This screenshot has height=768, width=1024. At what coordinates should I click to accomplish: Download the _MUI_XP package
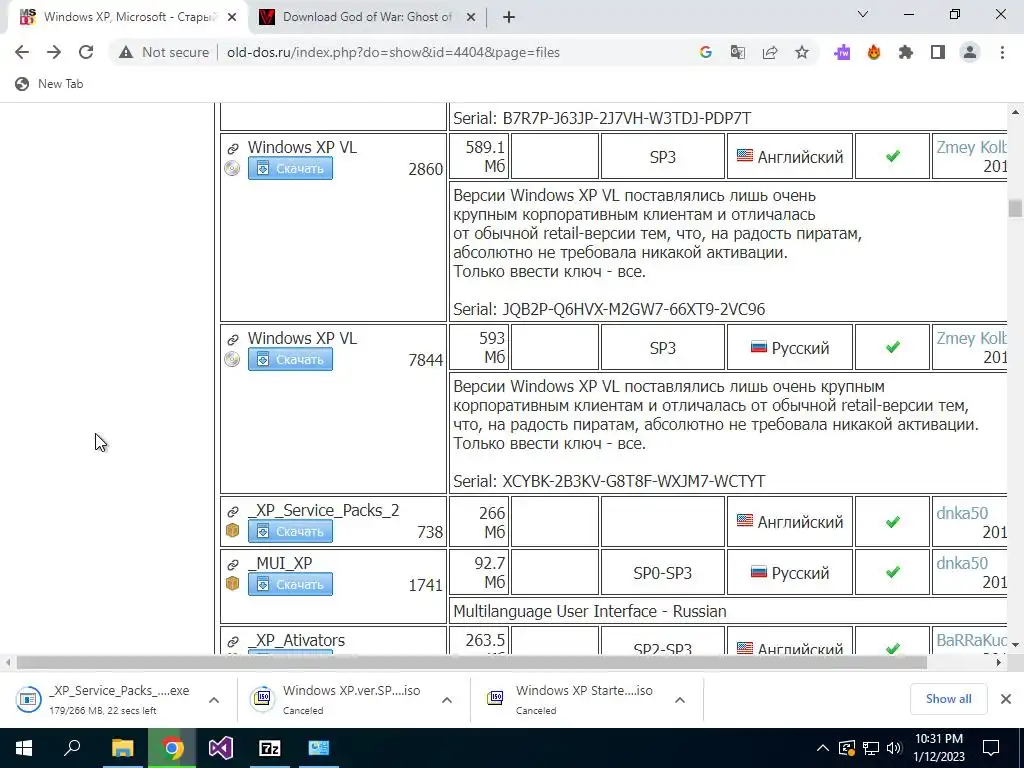(290, 584)
